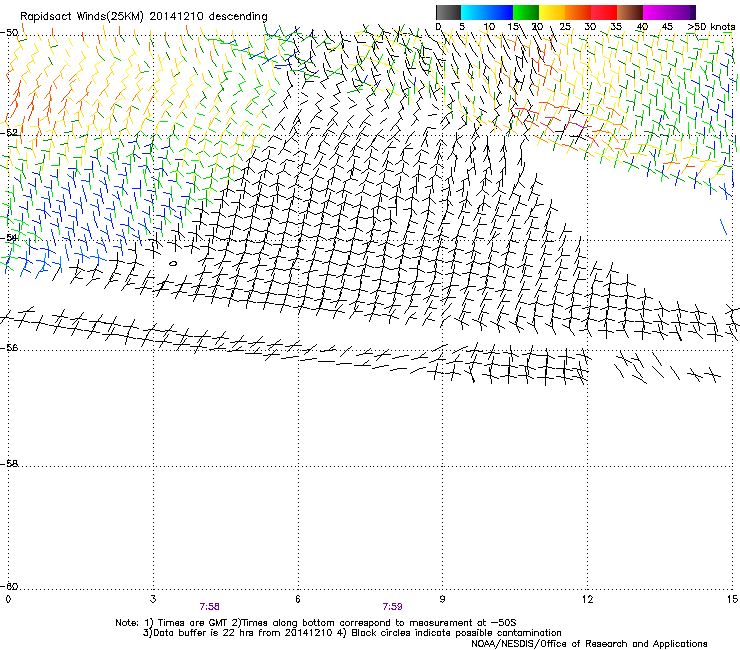Click the '-50' latitude axis label

tap(9, 33)
